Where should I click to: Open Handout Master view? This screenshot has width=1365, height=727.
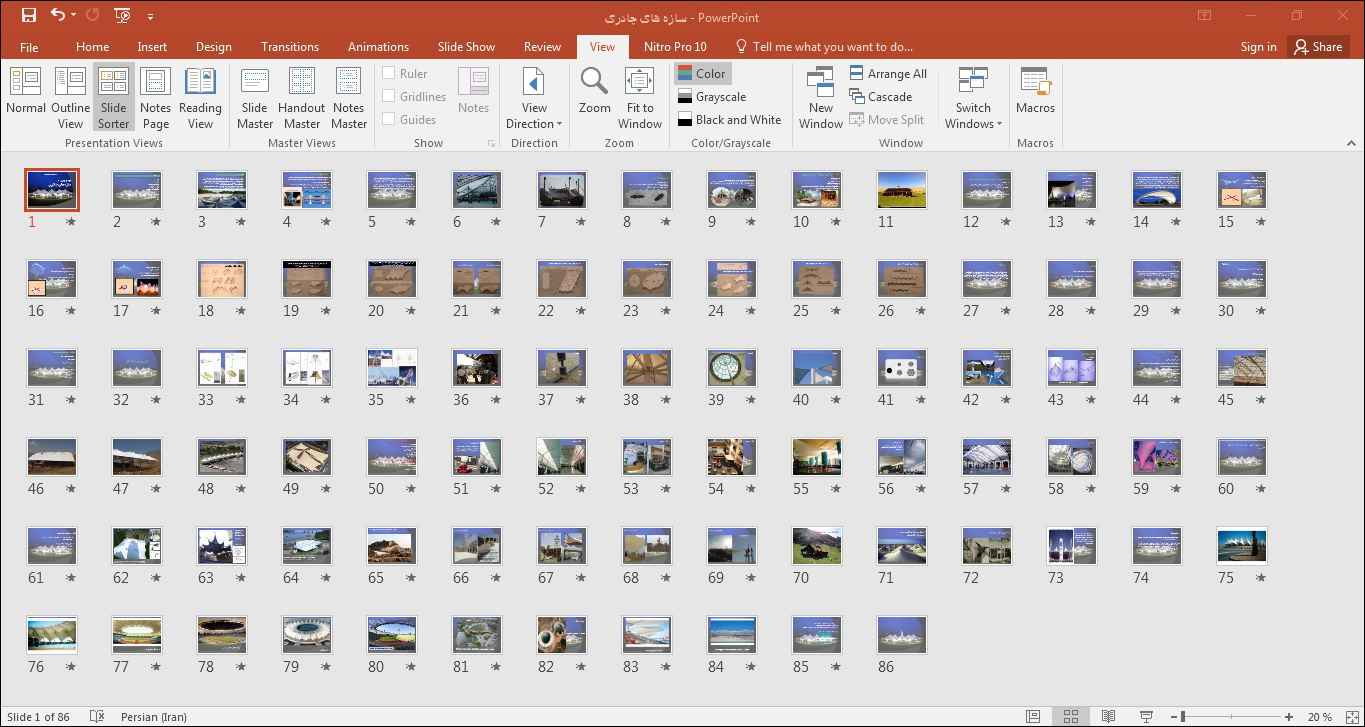301,97
